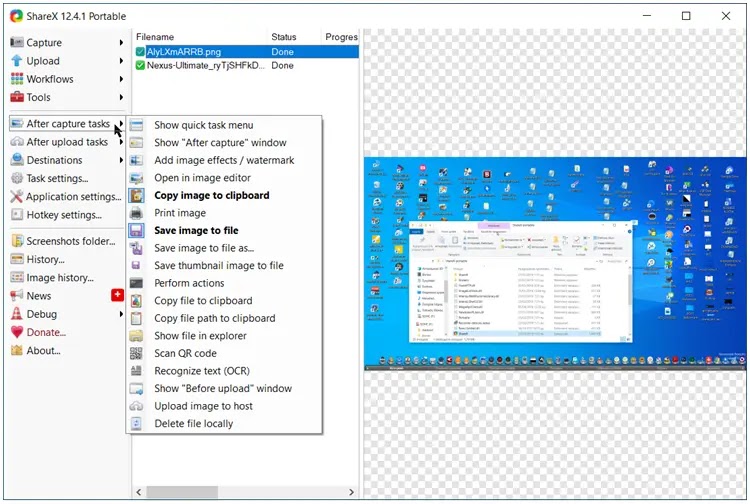Click the red news notification badge
This screenshot has height=504, width=750.
pos(117,295)
